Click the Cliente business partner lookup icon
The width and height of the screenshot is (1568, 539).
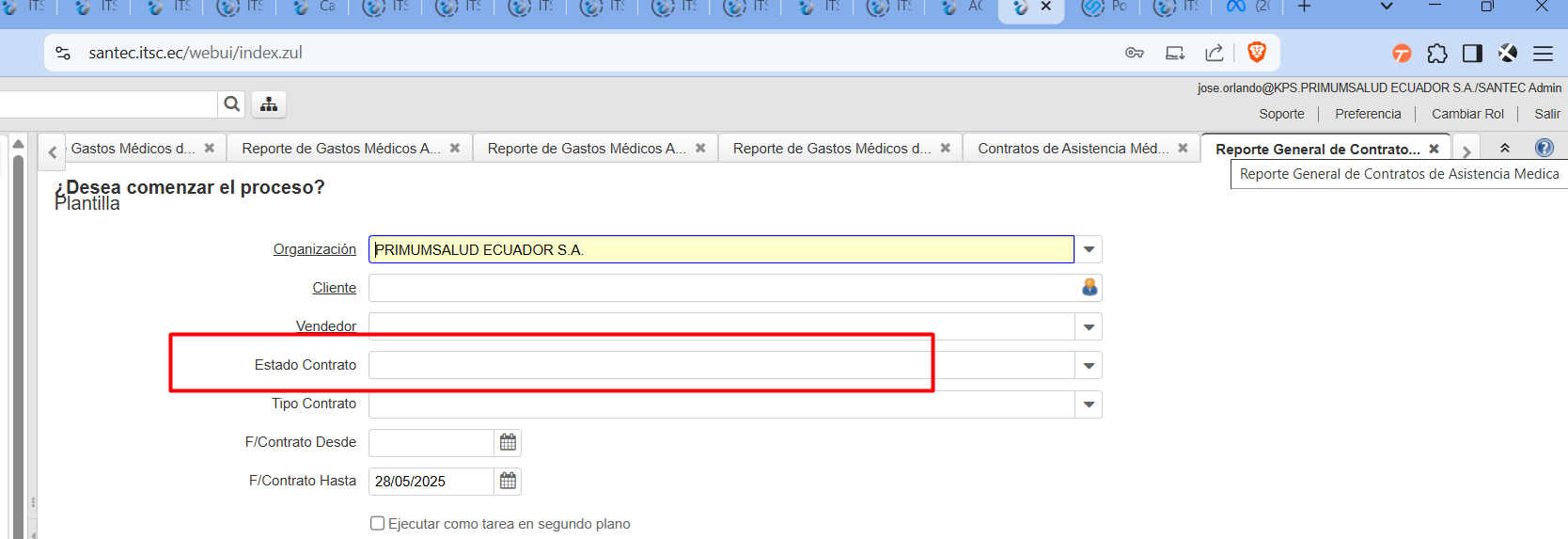[1089, 288]
